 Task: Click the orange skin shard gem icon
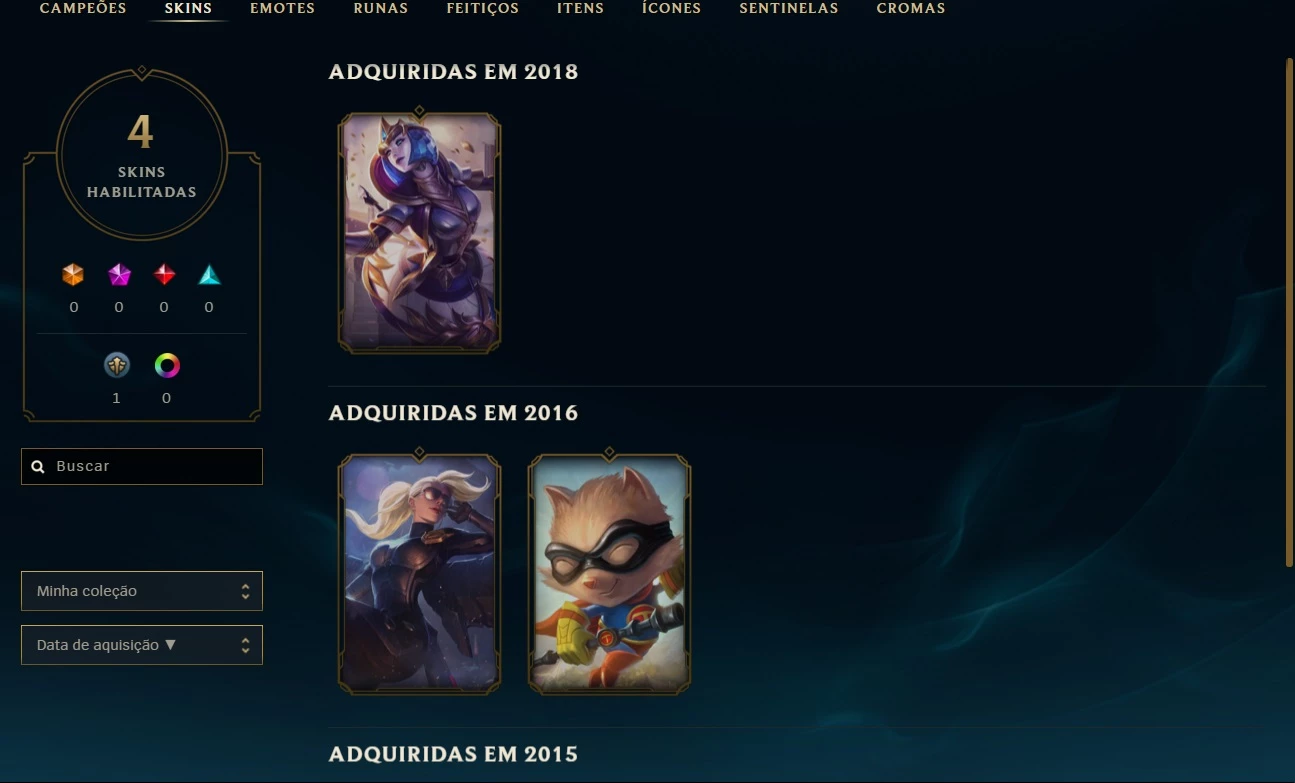click(73, 275)
